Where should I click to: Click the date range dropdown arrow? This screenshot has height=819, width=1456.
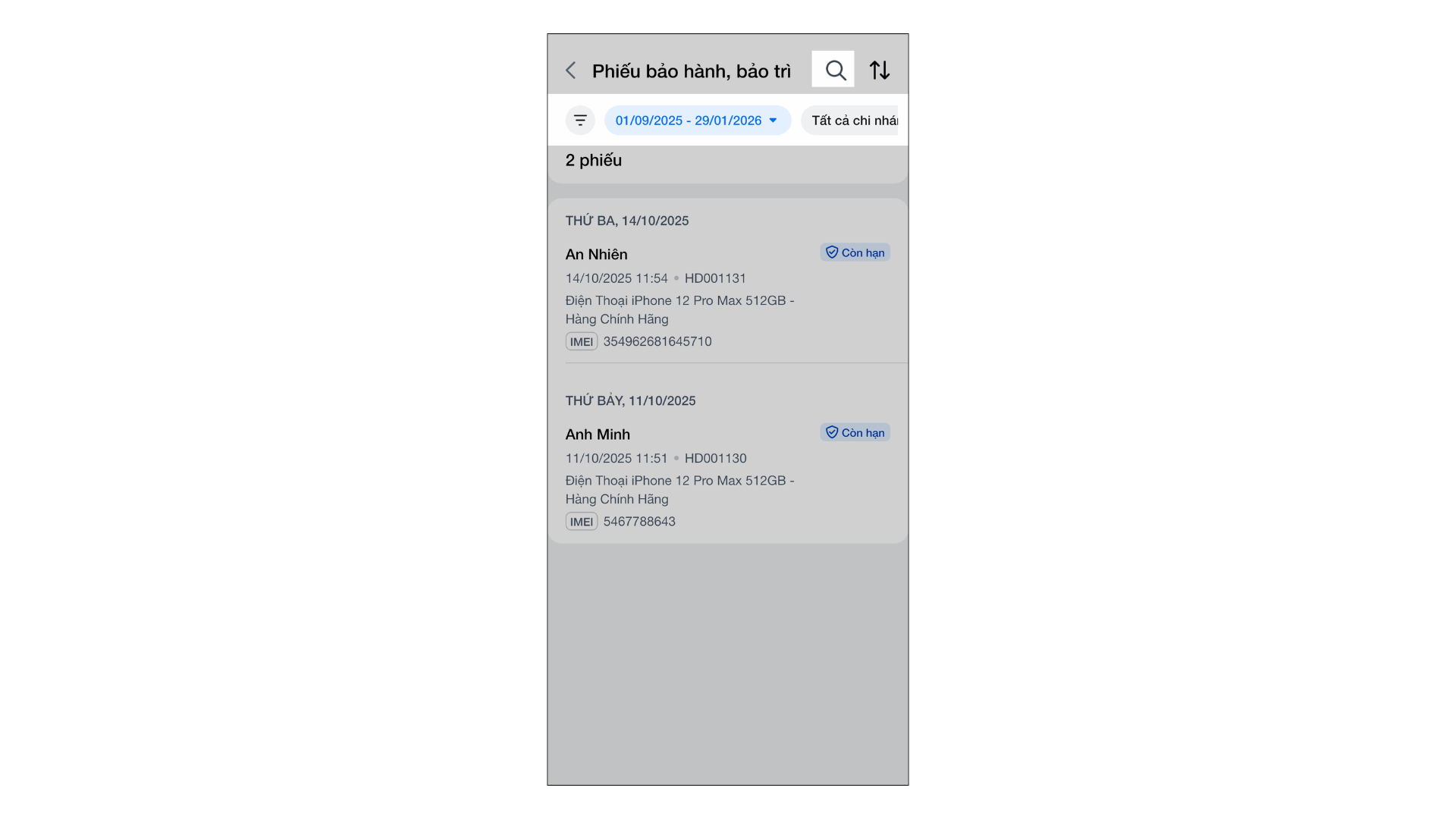pyautogui.click(x=773, y=121)
